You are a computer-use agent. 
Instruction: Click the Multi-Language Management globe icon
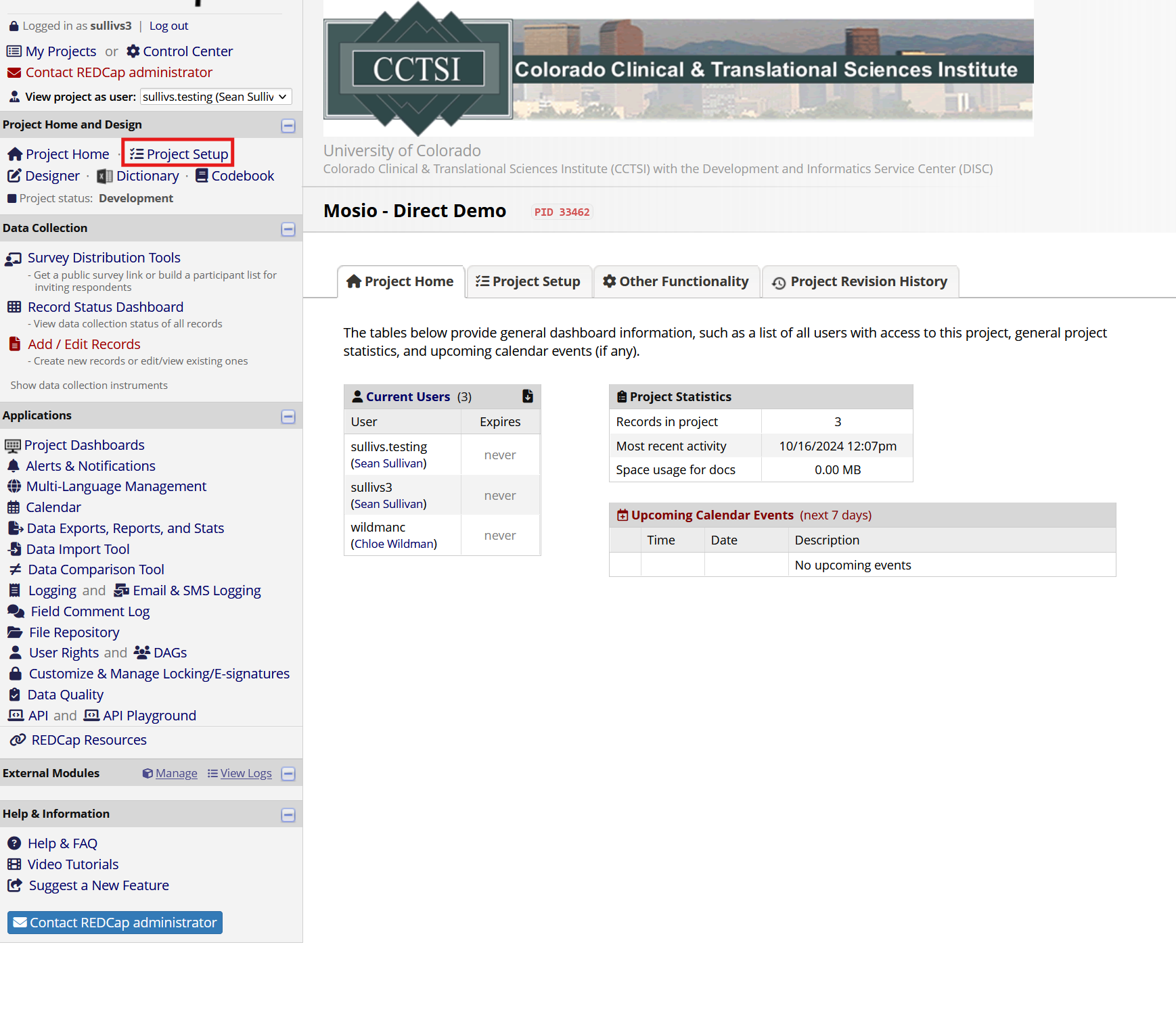(14, 486)
